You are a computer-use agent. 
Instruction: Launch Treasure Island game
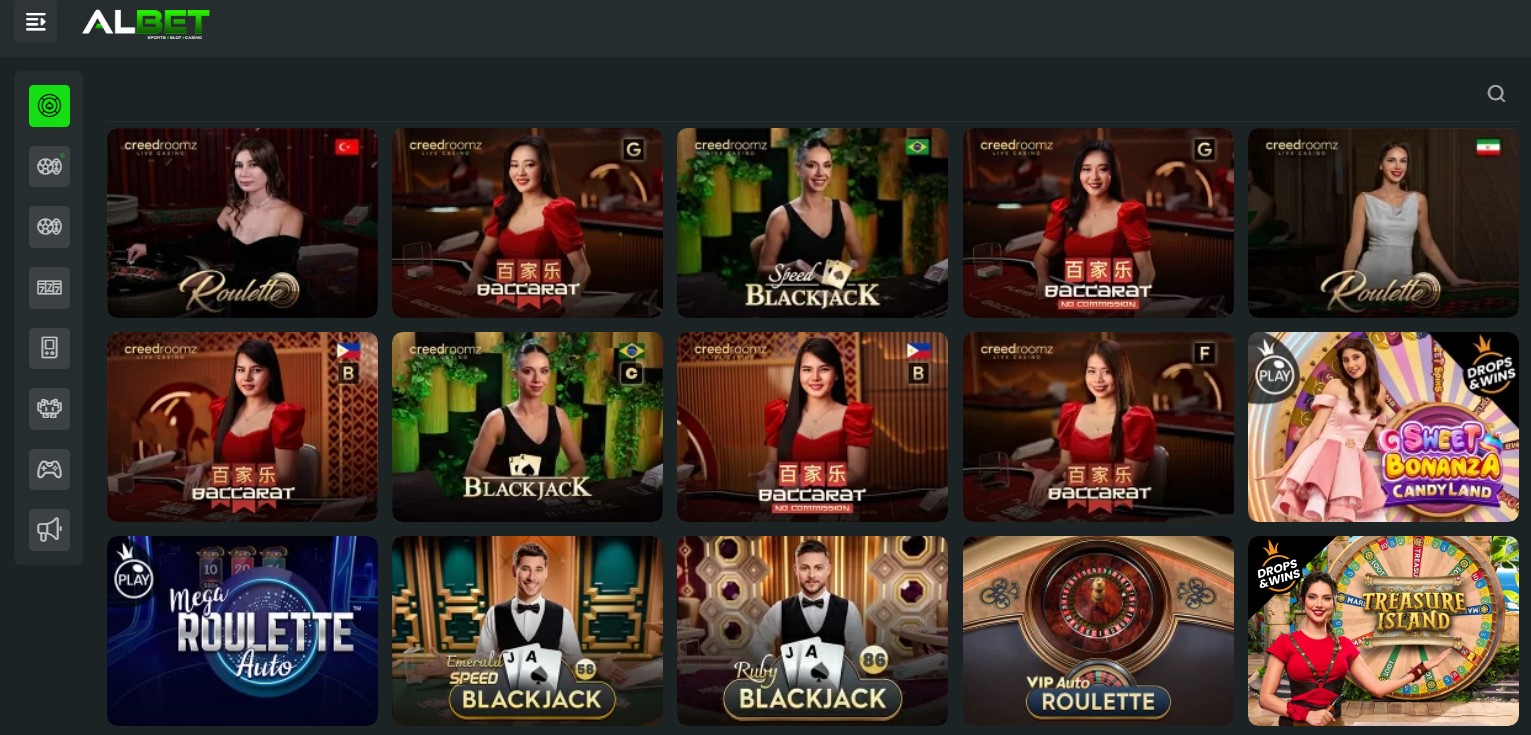(1383, 631)
